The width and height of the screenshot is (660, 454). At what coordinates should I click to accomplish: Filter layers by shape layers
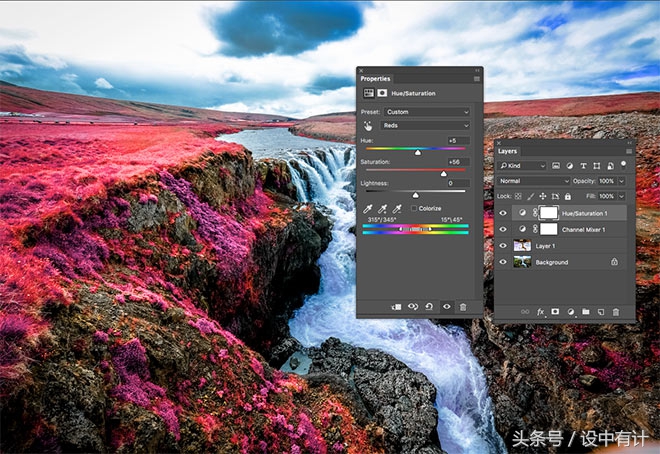tap(596, 166)
